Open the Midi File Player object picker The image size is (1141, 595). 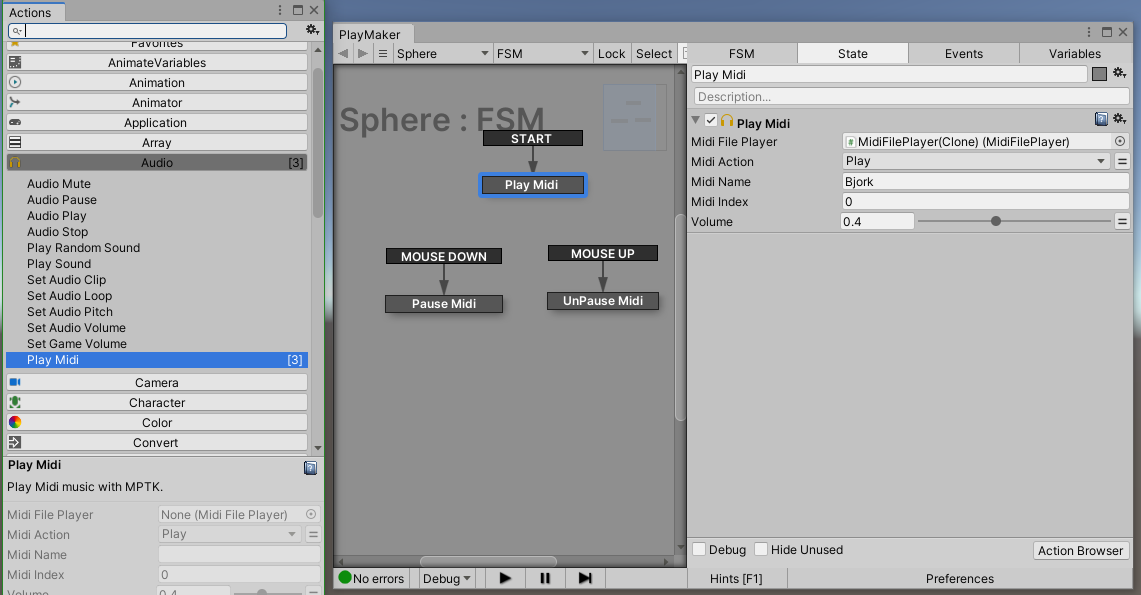1122,141
